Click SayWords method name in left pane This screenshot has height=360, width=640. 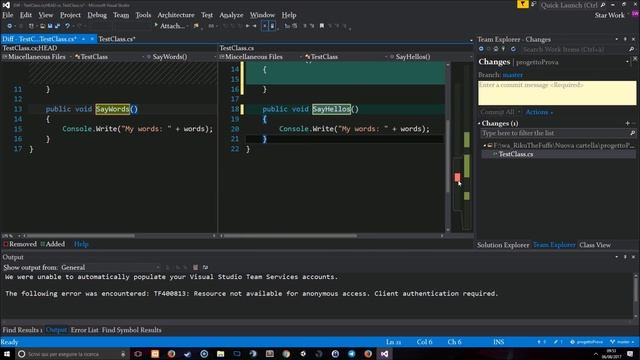113,109
